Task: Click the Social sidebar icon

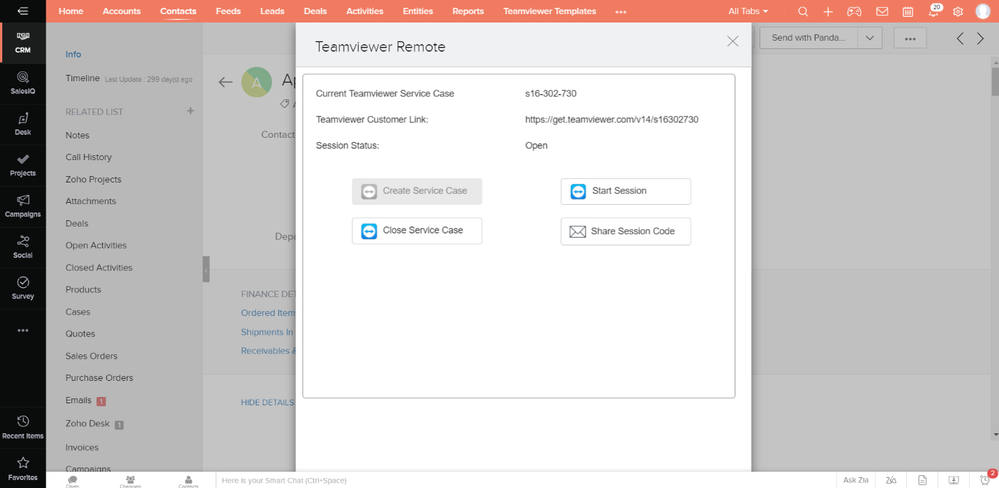Action: pos(22,246)
